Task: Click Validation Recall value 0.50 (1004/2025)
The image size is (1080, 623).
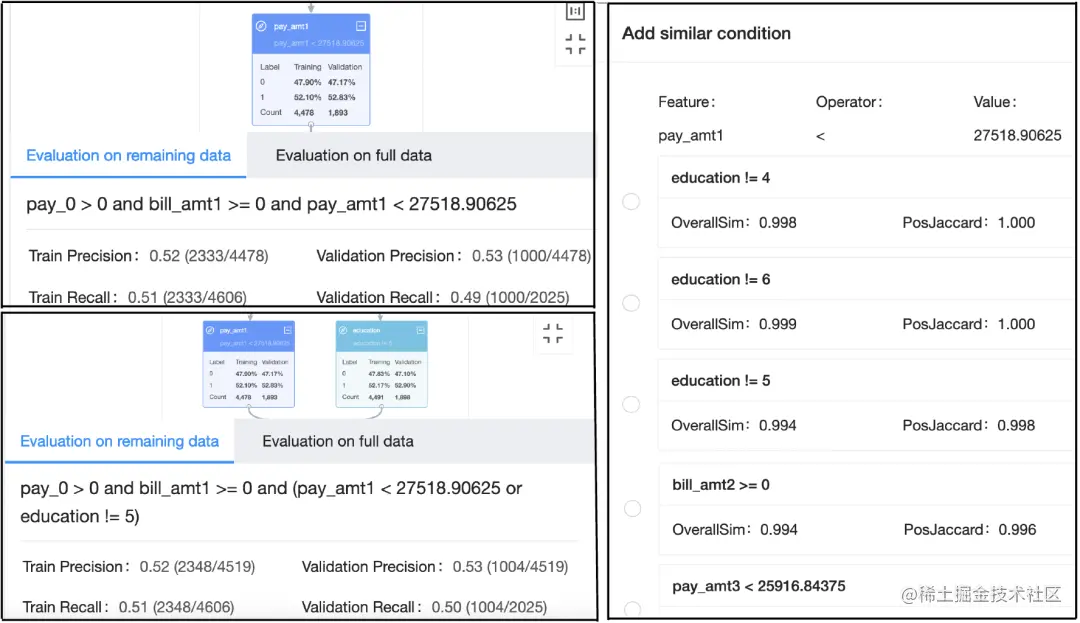Action: click(x=489, y=607)
